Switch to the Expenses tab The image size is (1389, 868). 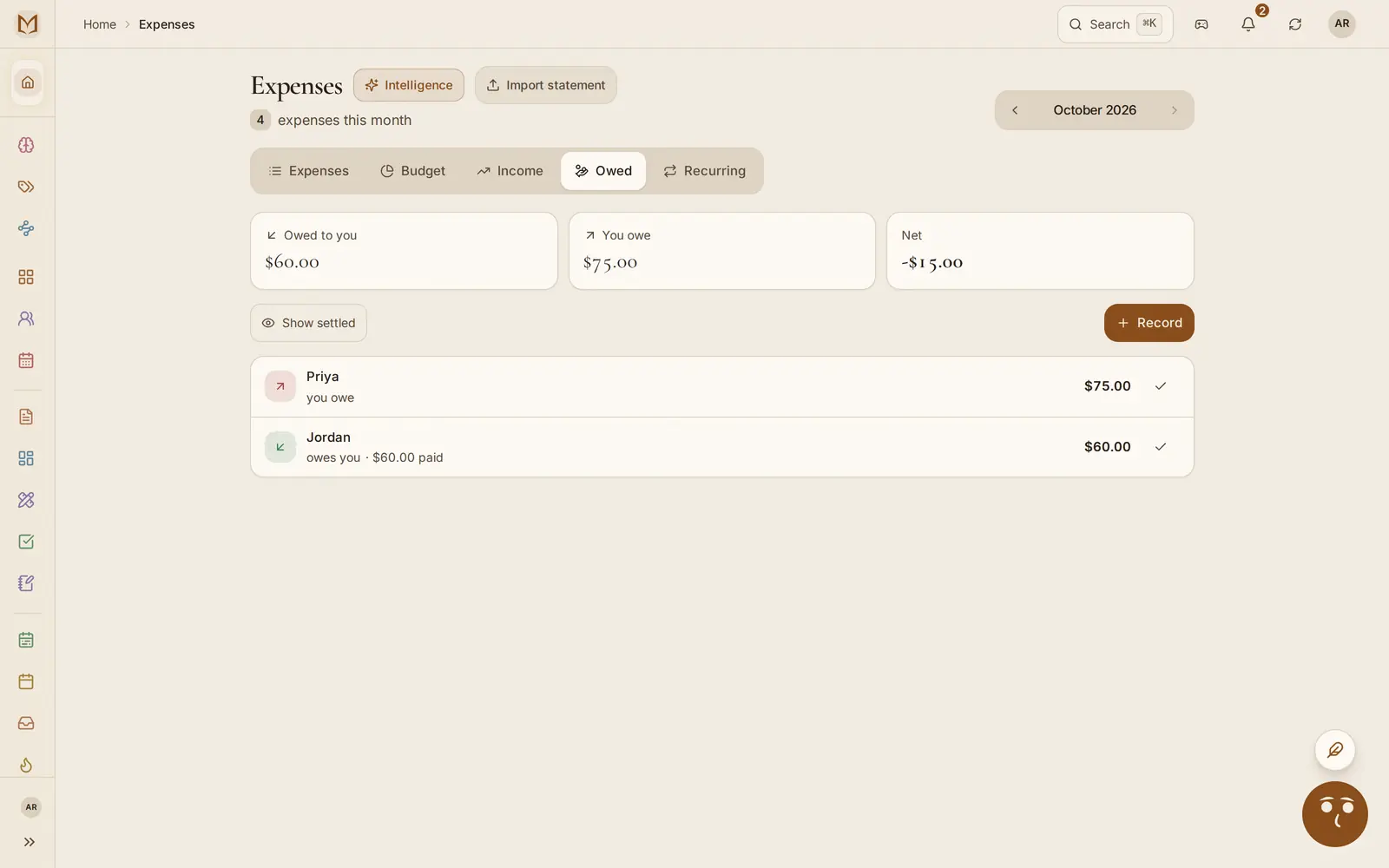click(308, 171)
